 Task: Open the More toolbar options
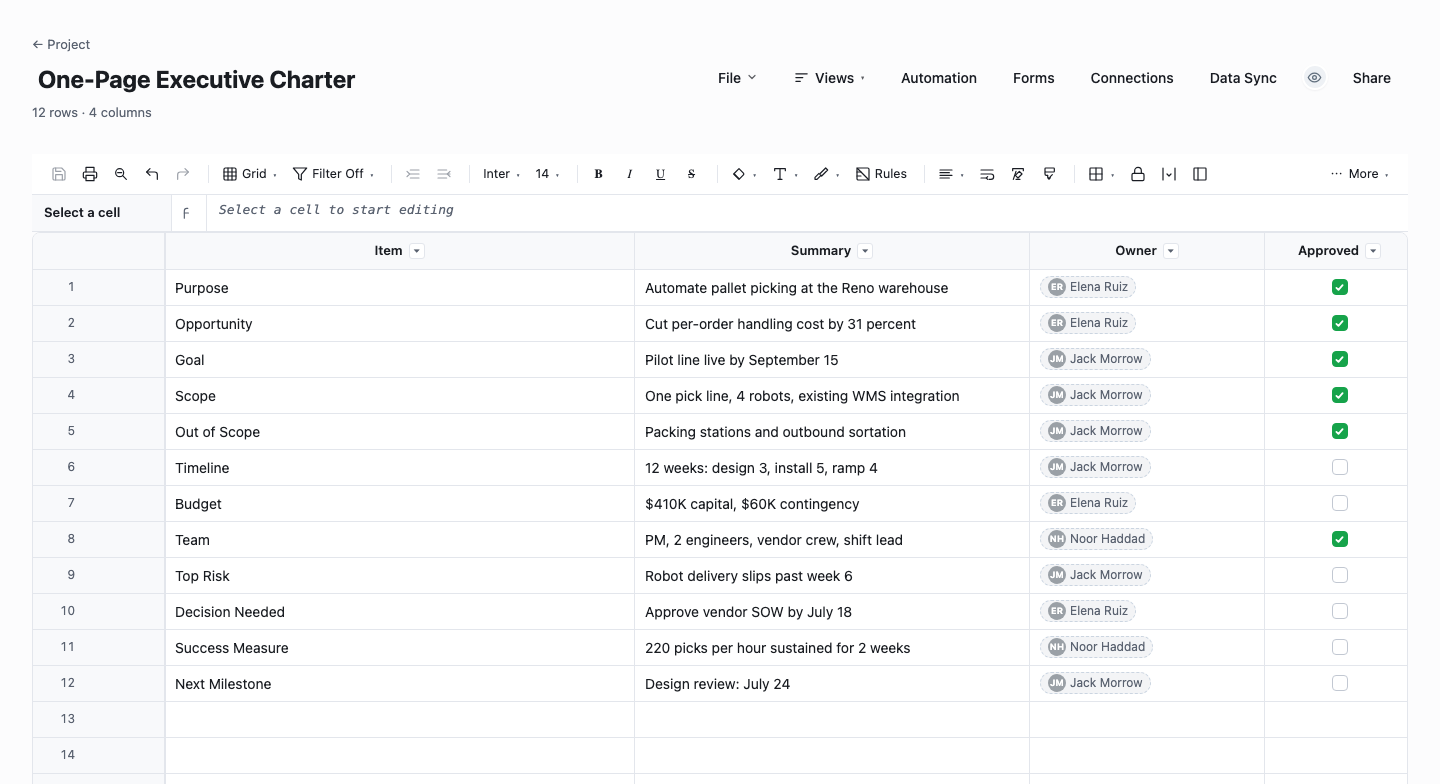[1360, 174]
